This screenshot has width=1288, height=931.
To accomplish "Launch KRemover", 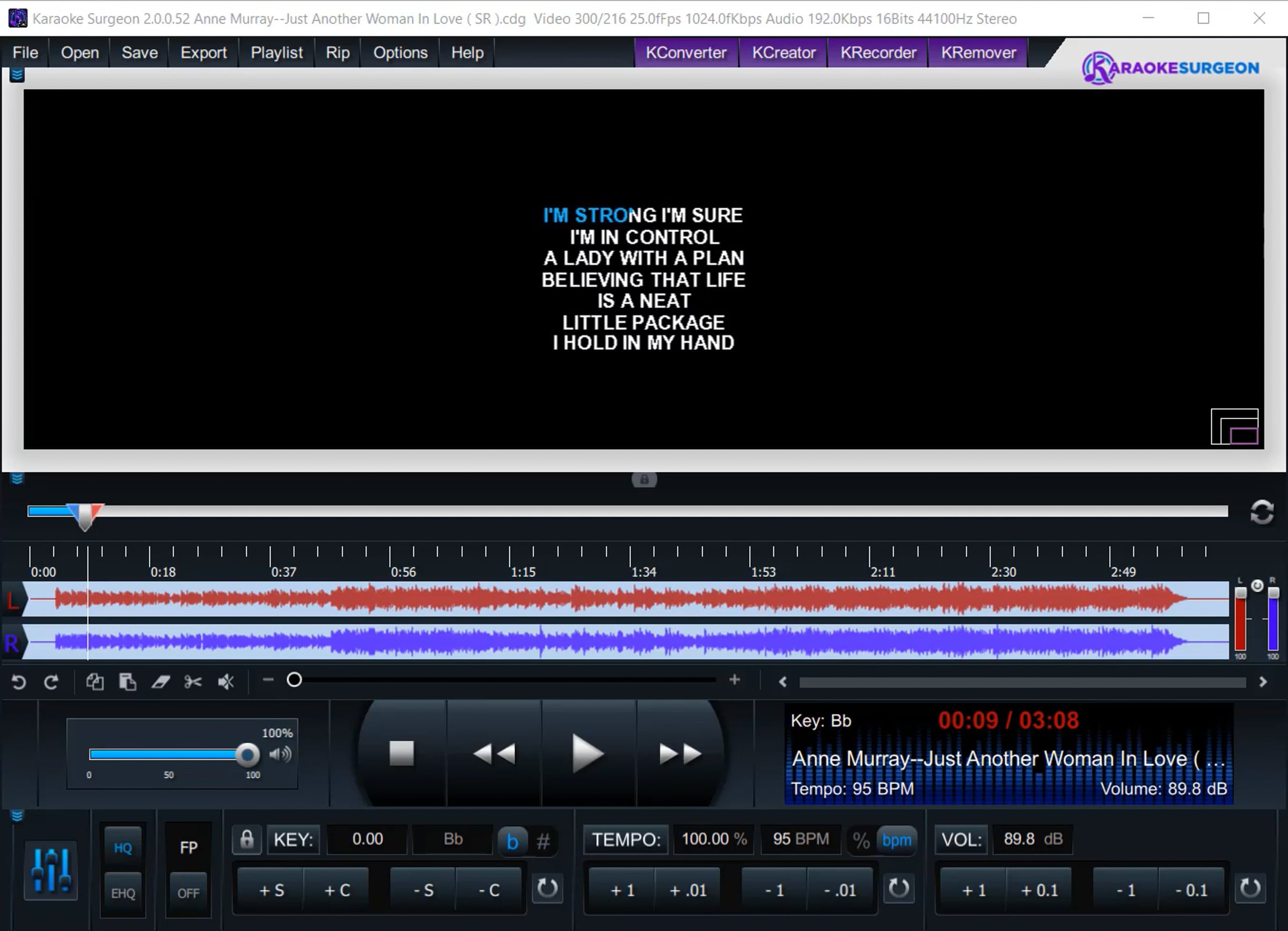I will pyautogui.click(x=978, y=52).
